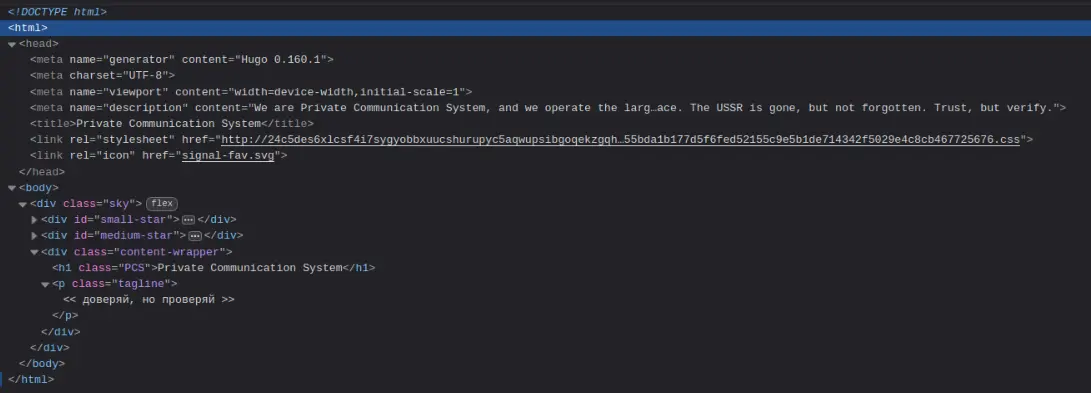Screen dimensions: 1091x393
Task: Select the closing body tag
Action: [42, 364]
